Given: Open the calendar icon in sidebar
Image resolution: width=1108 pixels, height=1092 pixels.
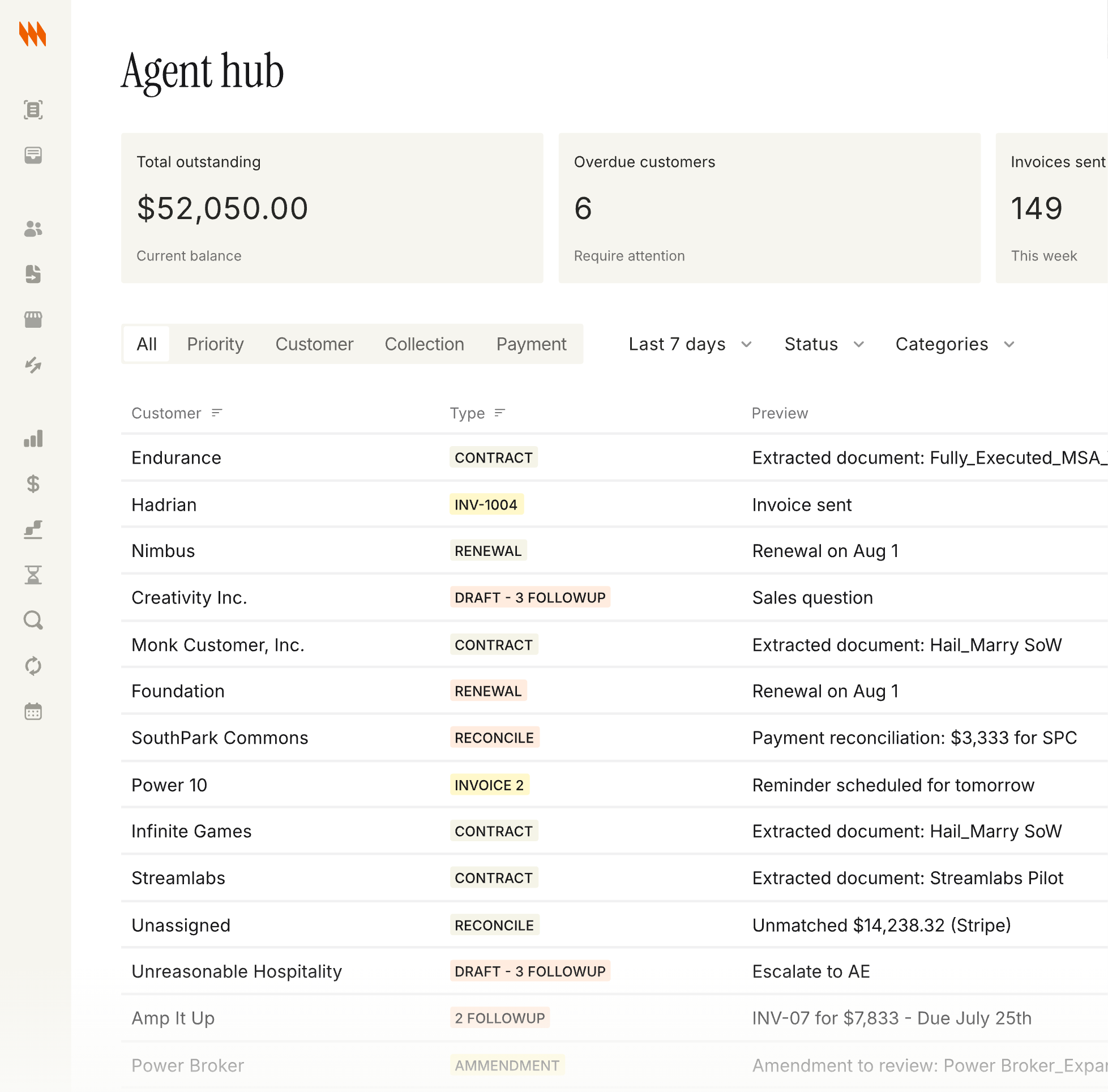Looking at the screenshot, I should [33, 712].
